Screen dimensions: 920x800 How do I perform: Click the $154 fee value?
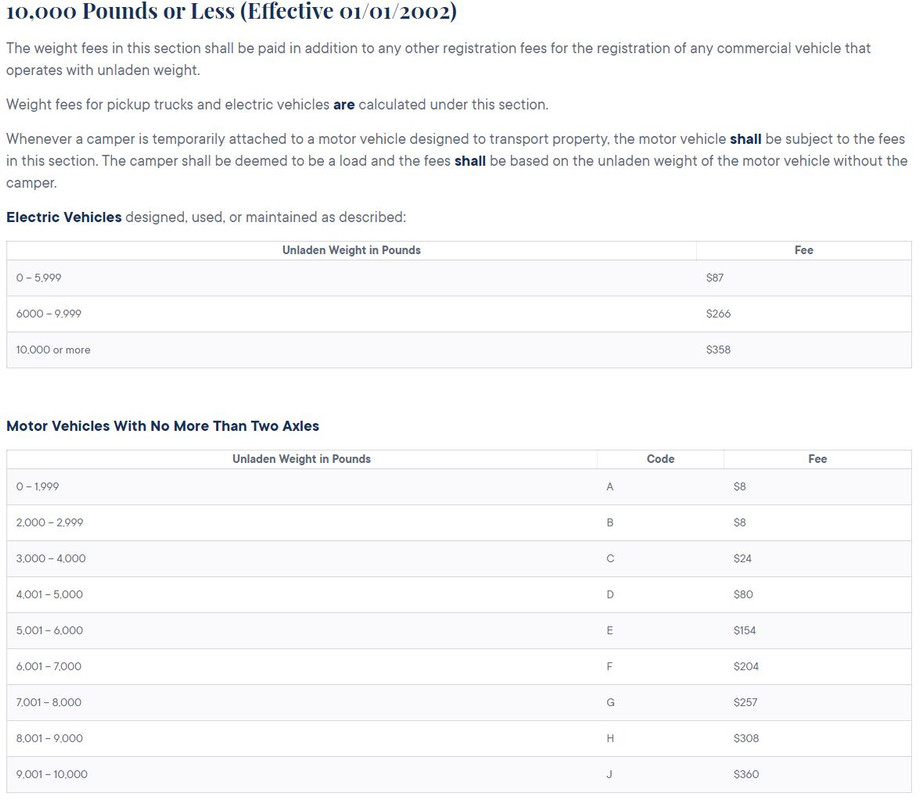pyautogui.click(x=746, y=631)
